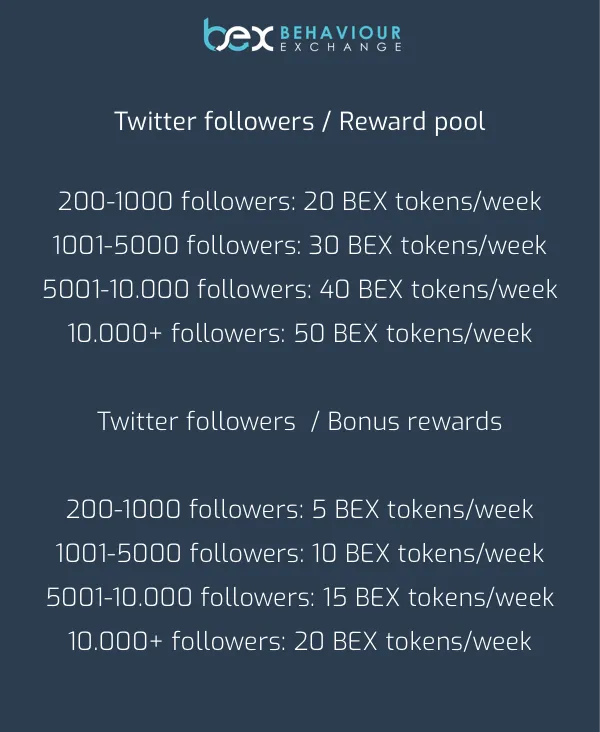This screenshot has width=600, height=732.
Task: Click the 200-1000 followers: 5 BEX line
Action: [x=300, y=509]
